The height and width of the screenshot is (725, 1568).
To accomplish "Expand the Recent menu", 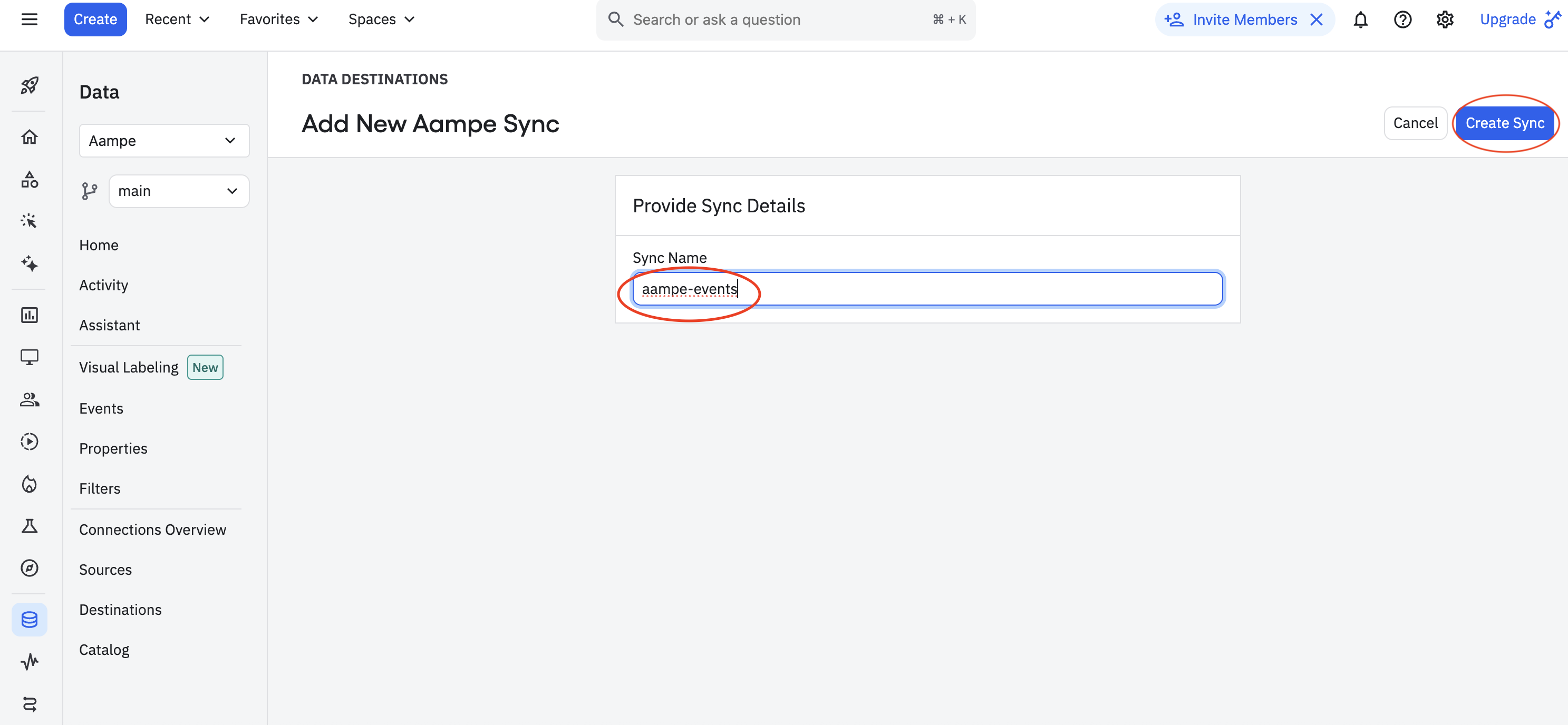I will (177, 19).
